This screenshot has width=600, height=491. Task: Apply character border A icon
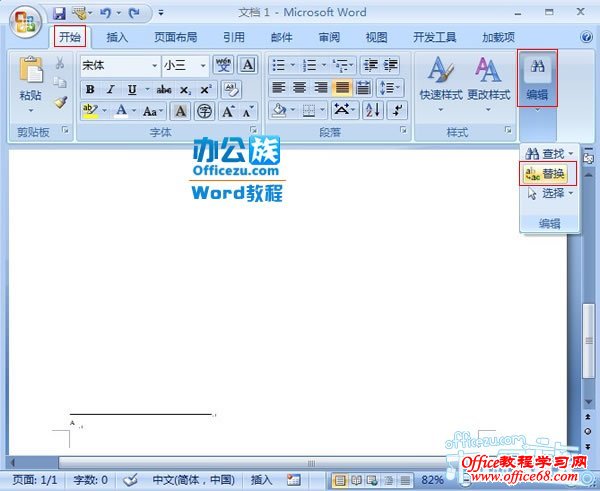coord(248,65)
